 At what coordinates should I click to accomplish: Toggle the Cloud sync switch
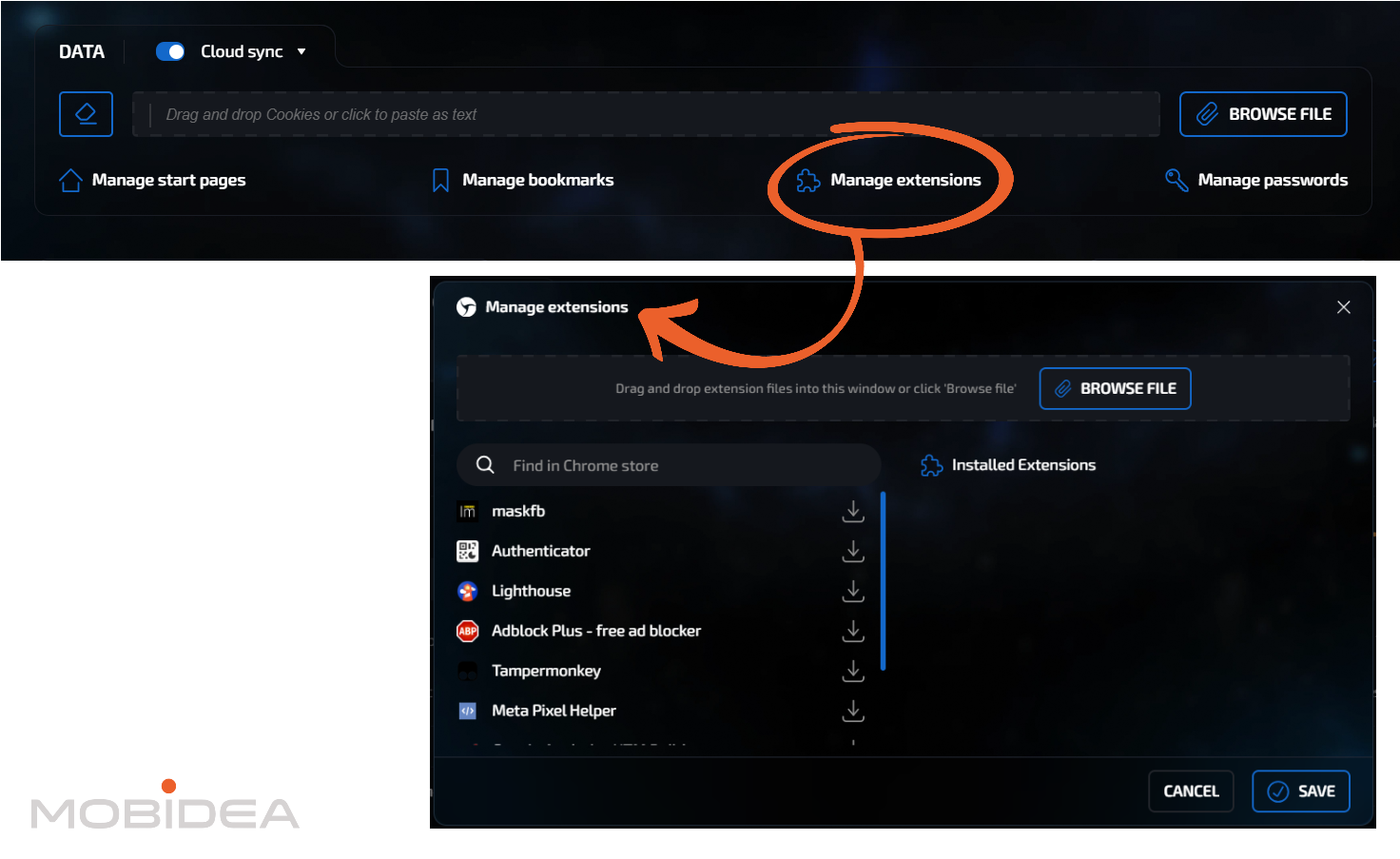click(170, 51)
